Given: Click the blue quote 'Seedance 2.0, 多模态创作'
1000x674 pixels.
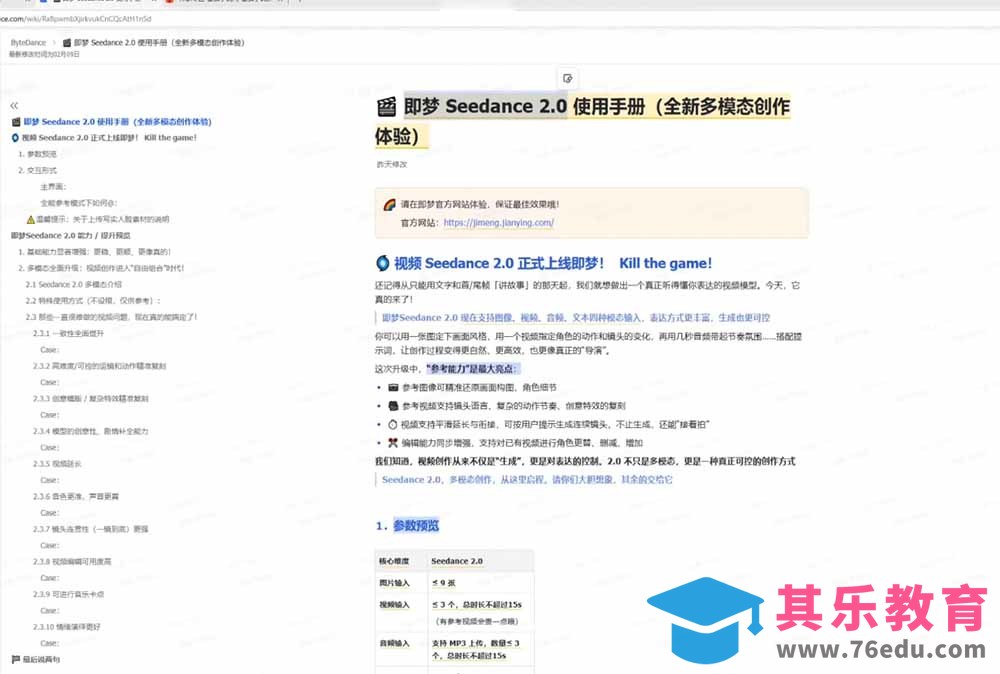Looking at the screenshot, I should [527, 480].
